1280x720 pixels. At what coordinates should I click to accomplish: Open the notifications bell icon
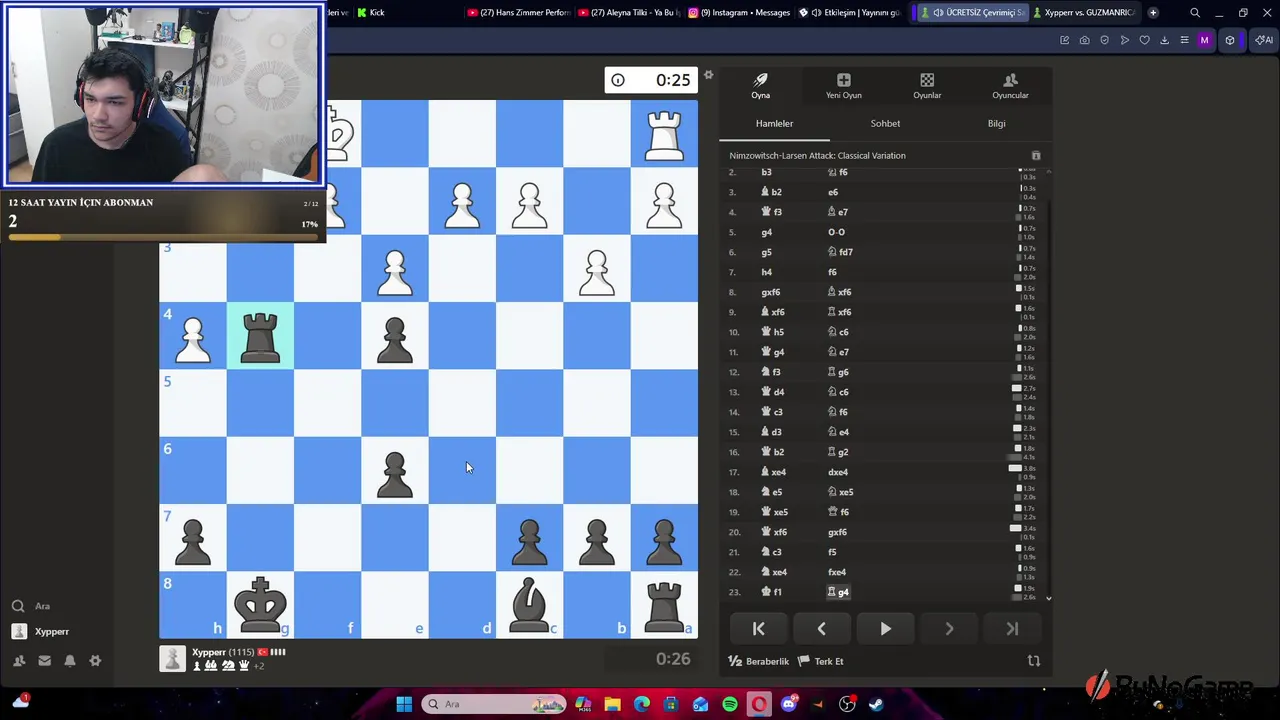point(70,661)
